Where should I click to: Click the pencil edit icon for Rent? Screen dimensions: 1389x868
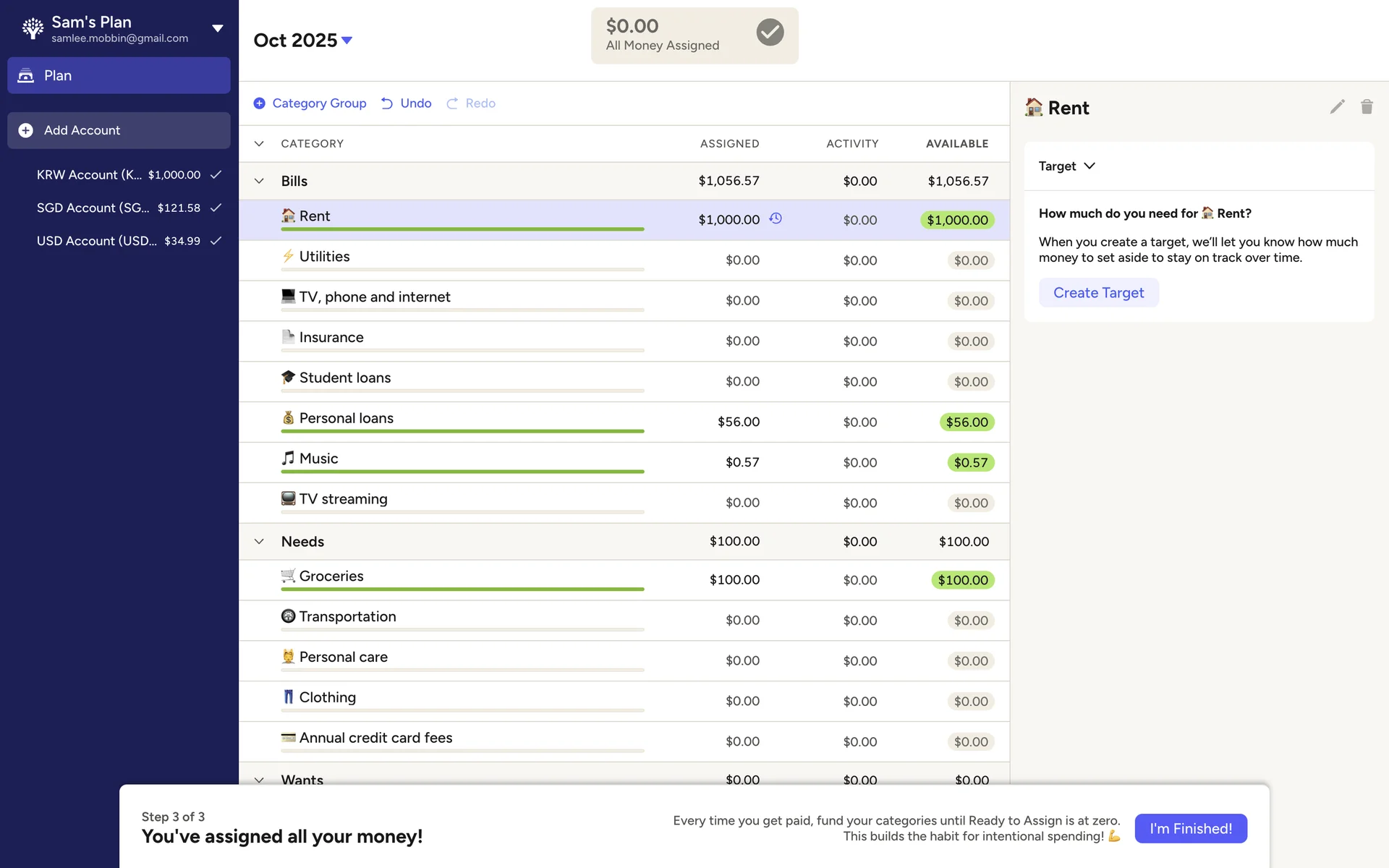[1337, 107]
